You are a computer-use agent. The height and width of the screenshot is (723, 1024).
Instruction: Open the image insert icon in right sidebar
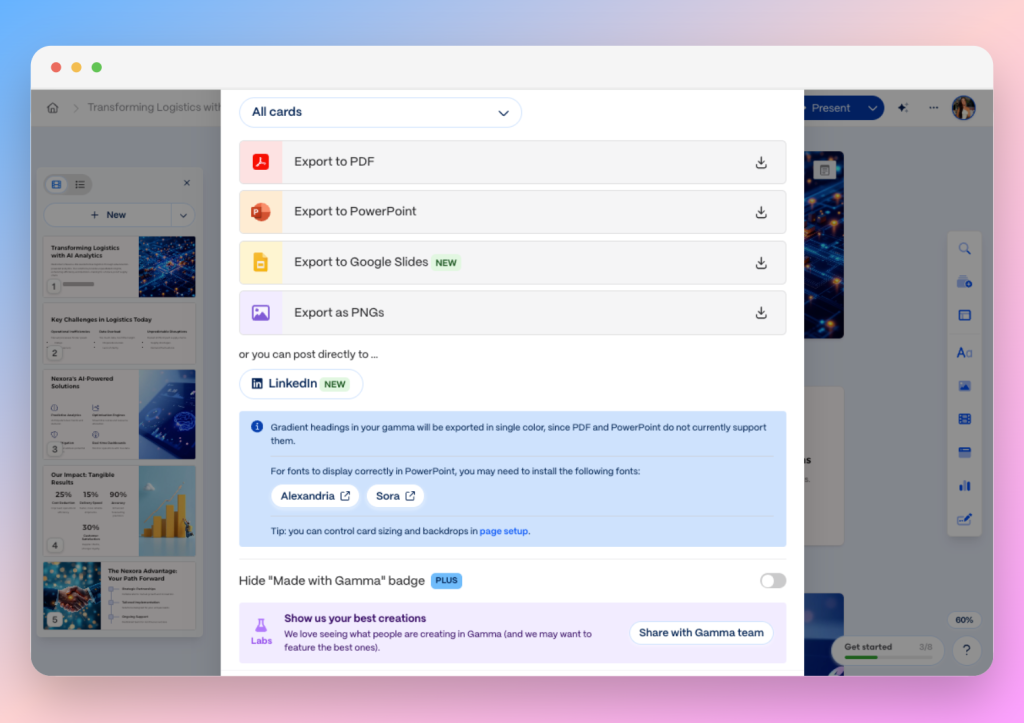[x=965, y=386]
